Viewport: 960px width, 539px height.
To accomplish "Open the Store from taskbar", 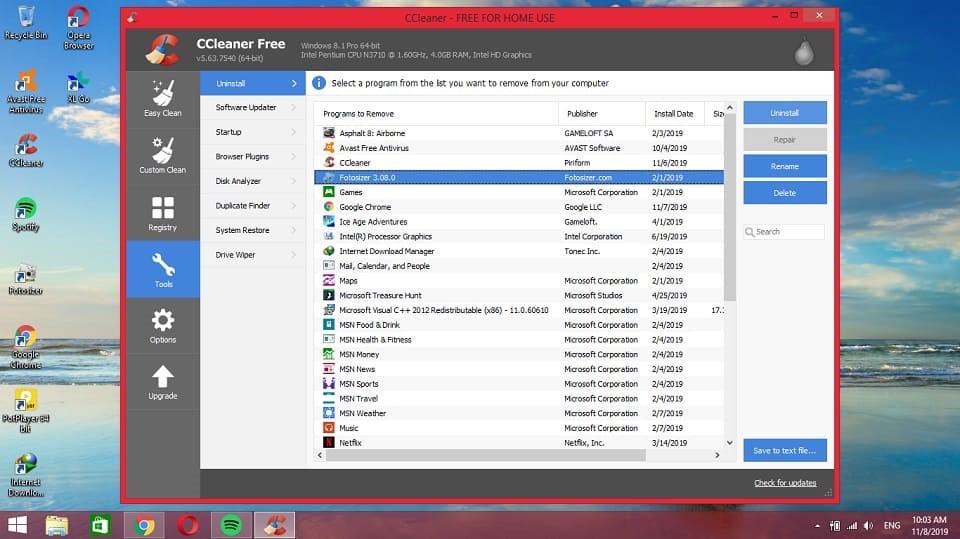I will 100,526.
